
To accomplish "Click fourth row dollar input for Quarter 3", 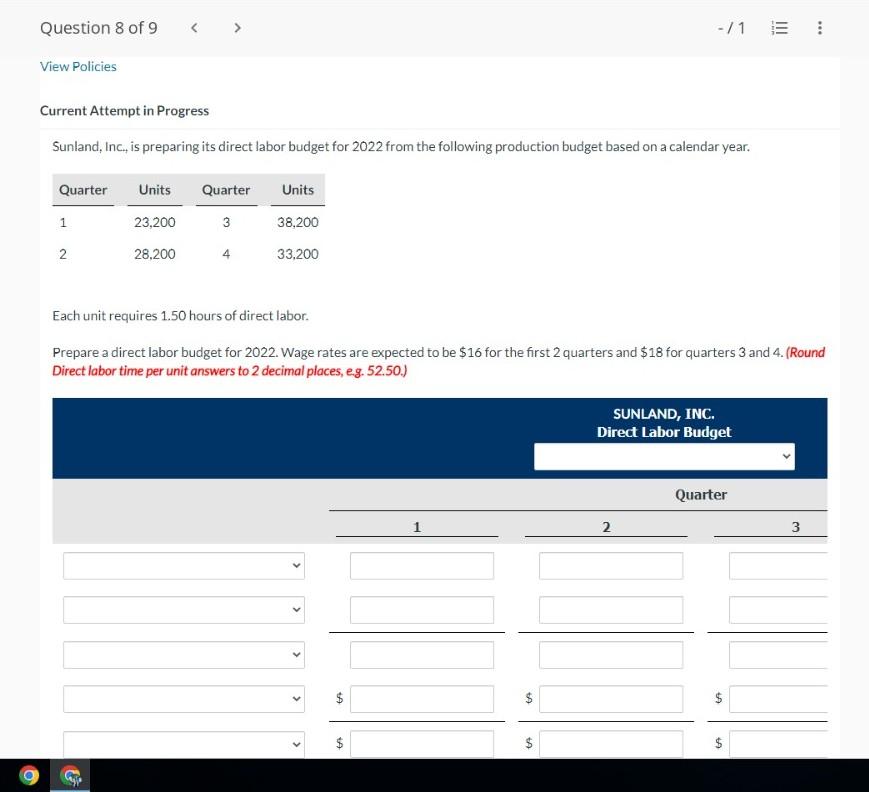I will click(778, 699).
